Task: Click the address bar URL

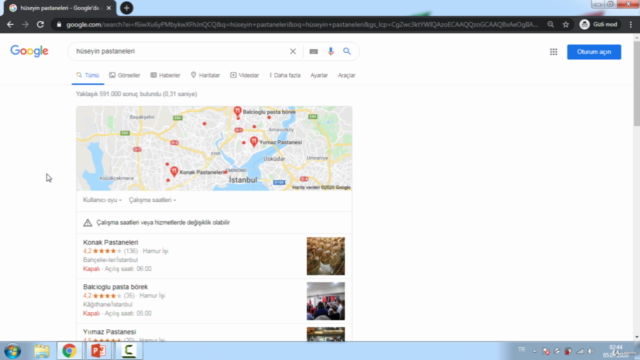Action: tap(302, 24)
